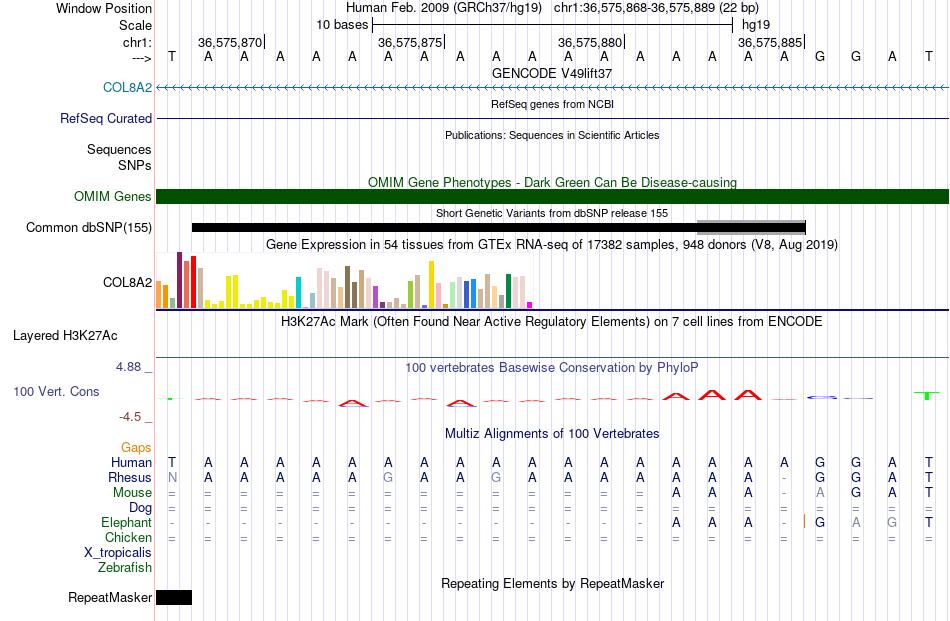
Task: Click the Window Position label
Action: click(x=104, y=8)
